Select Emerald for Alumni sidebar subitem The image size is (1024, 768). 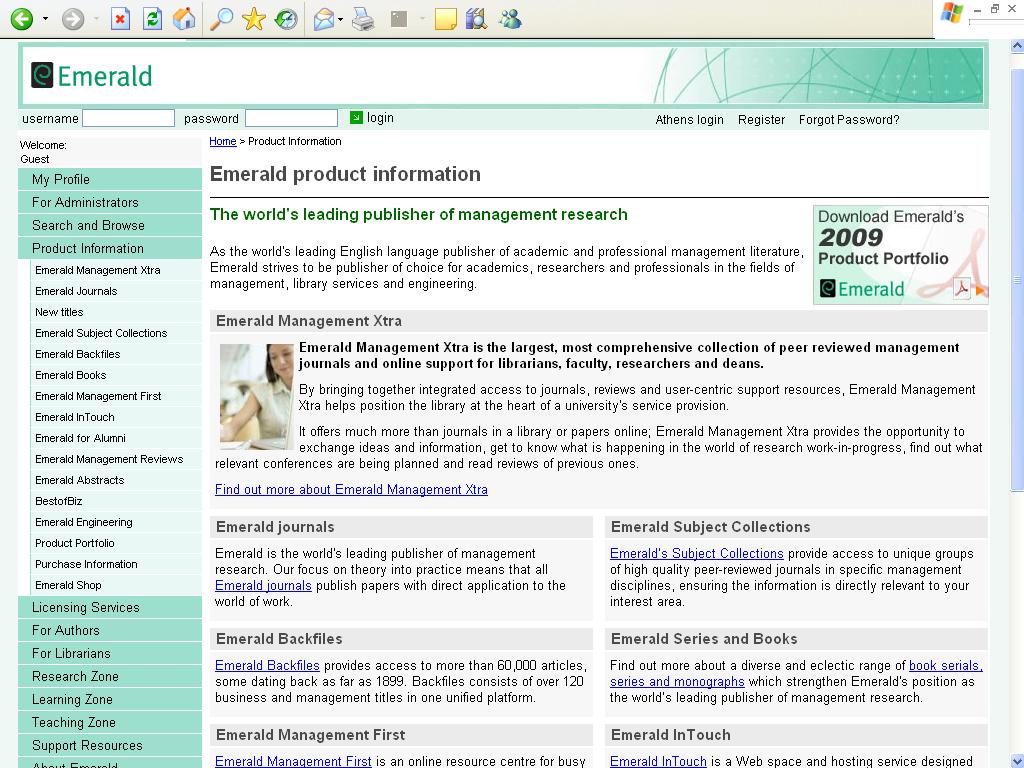click(x=116, y=438)
